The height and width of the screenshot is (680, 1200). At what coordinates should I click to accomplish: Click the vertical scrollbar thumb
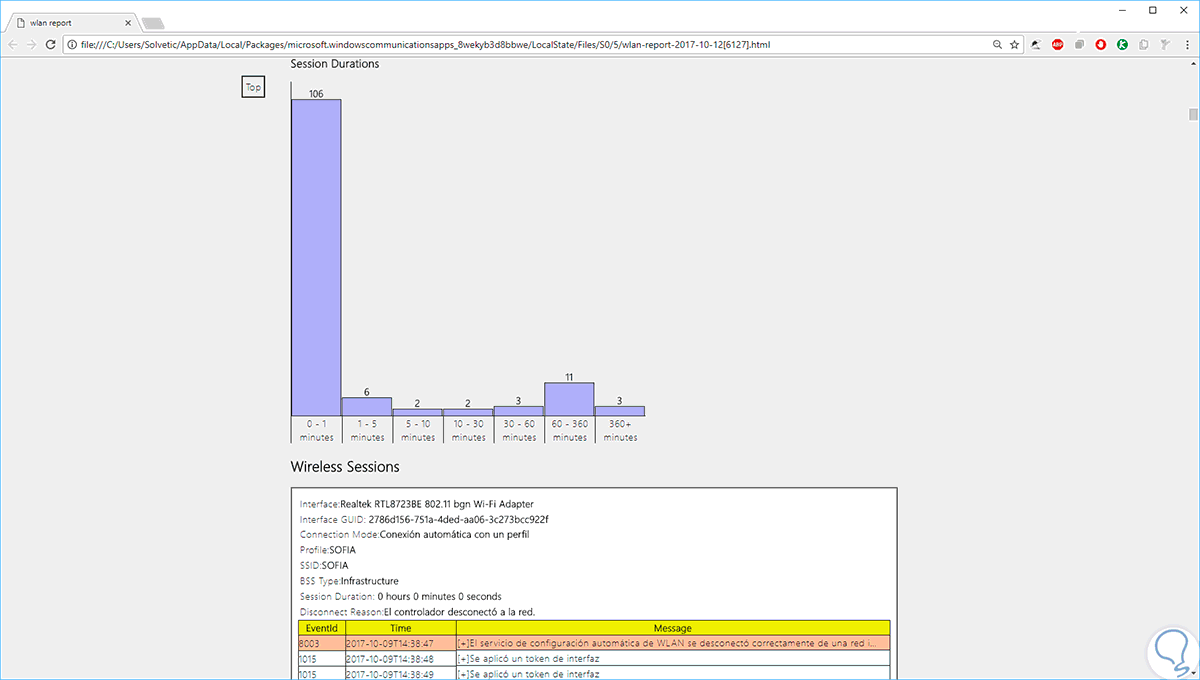(x=1192, y=114)
